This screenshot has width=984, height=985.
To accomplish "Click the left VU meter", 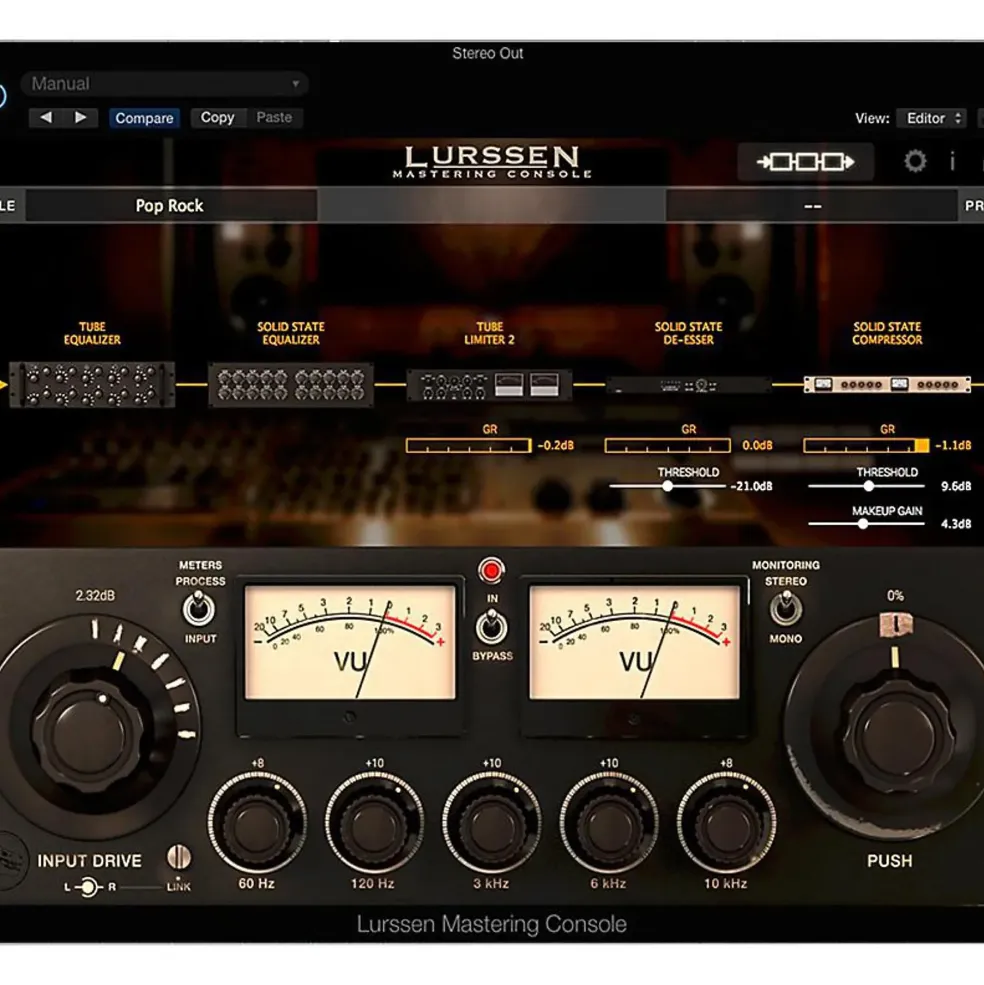I will tap(350, 642).
